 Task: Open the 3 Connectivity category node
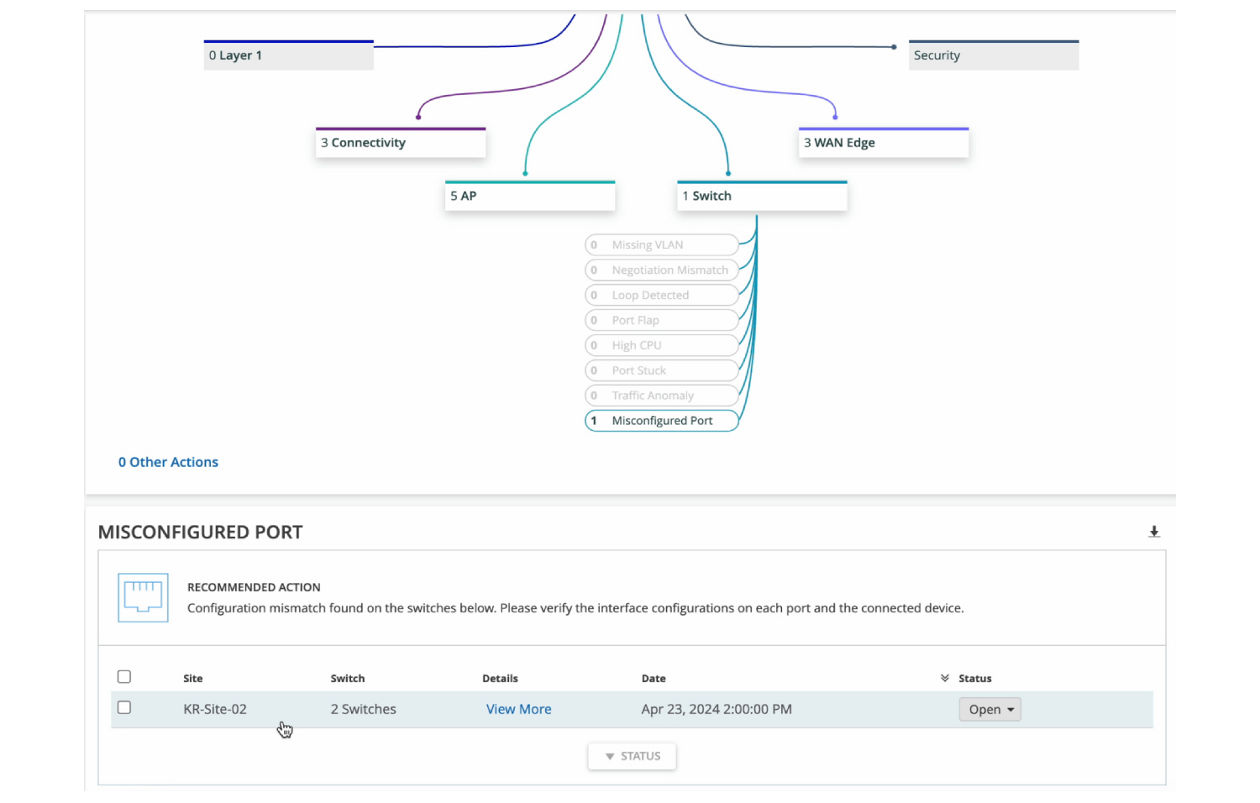point(401,143)
